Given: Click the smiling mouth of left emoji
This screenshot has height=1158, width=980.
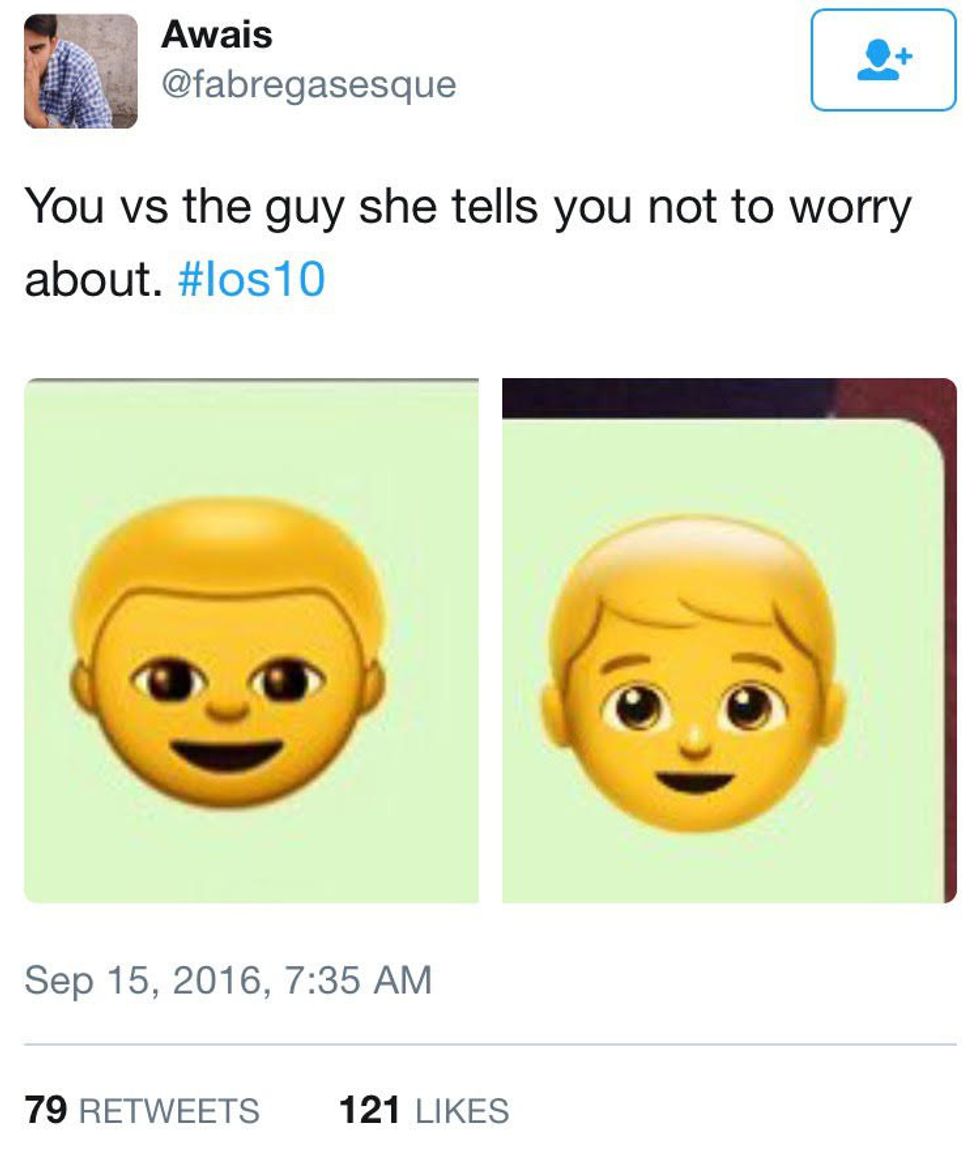Looking at the screenshot, I should pyautogui.click(x=228, y=758).
